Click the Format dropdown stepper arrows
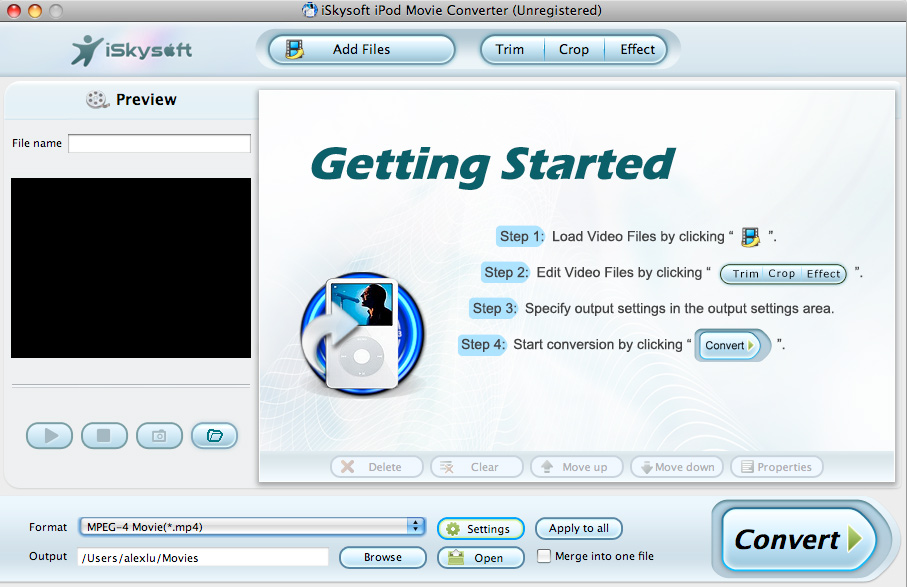 point(415,526)
